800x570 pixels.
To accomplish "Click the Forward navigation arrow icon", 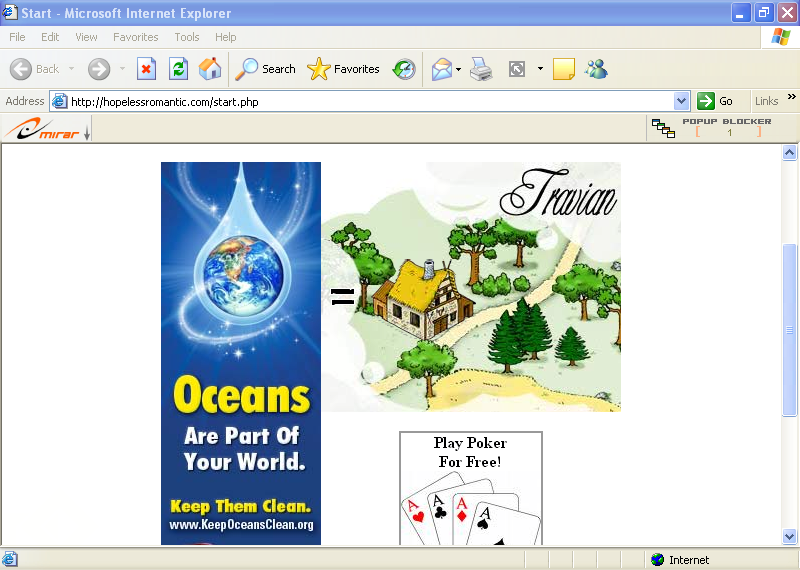I will (x=98, y=69).
